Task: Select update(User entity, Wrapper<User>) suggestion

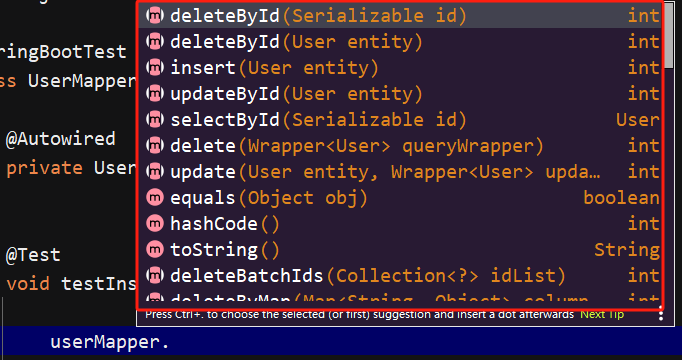Action: coord(400,172)
